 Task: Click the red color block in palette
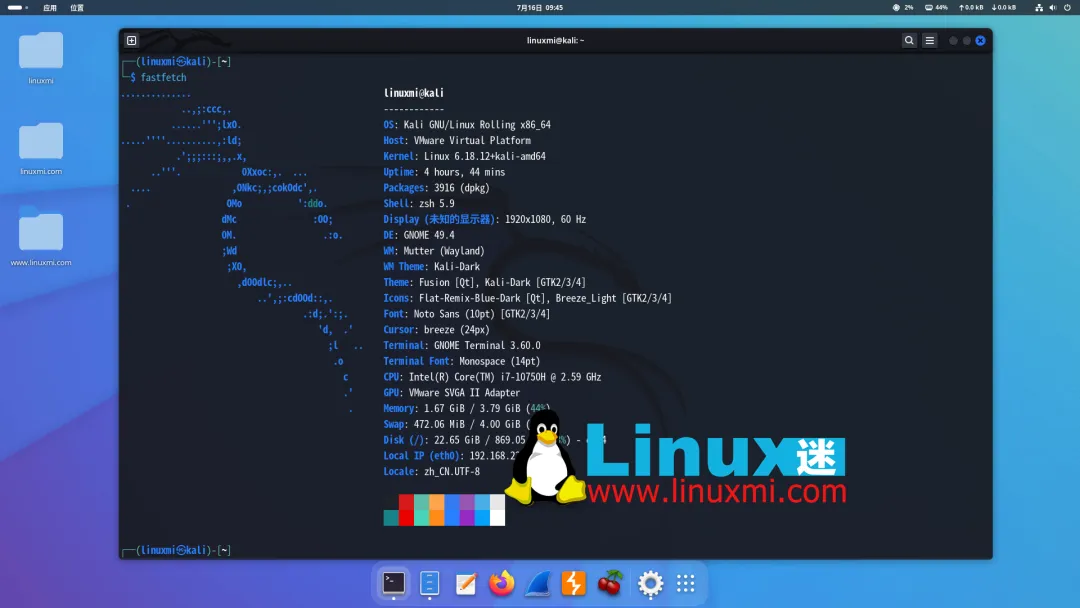tap(406, 510)
